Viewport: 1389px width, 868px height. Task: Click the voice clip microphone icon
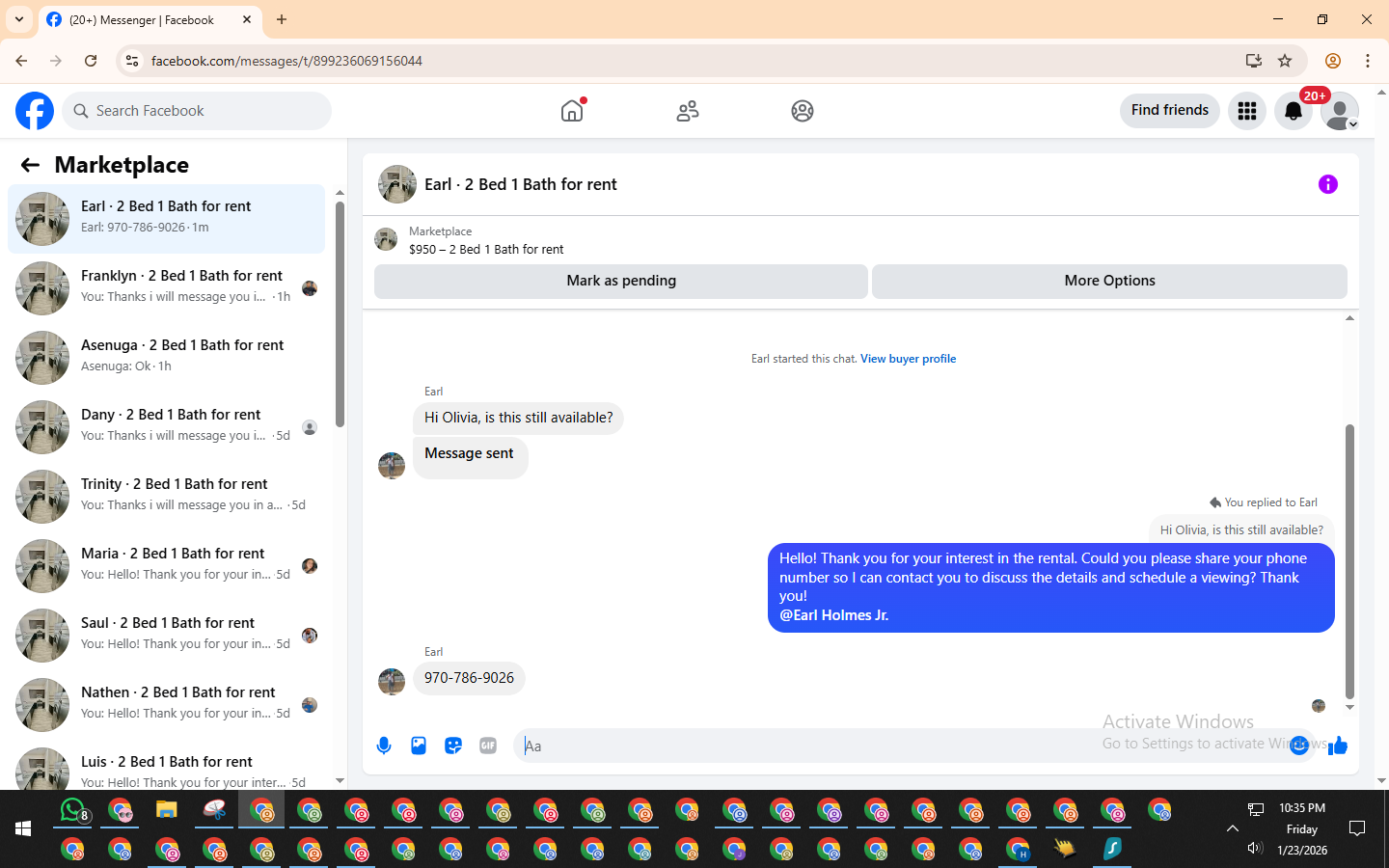coord(384,746)
